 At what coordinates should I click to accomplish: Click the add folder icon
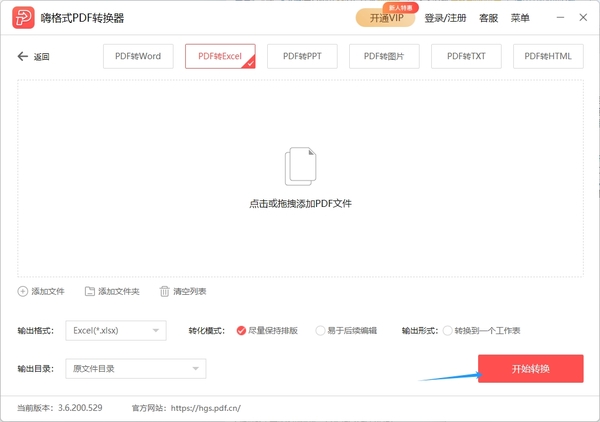(x=90, y=291)
